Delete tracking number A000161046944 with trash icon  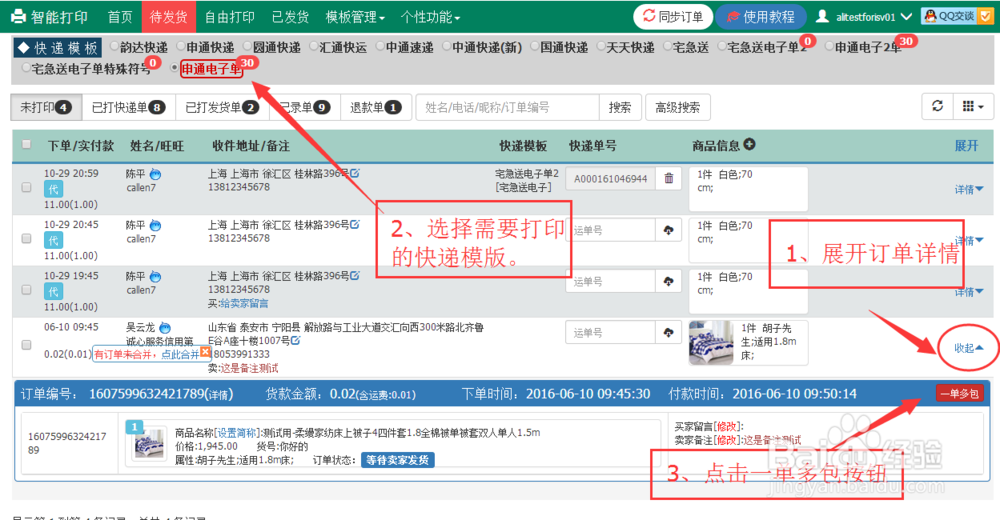tap(668, 179)
